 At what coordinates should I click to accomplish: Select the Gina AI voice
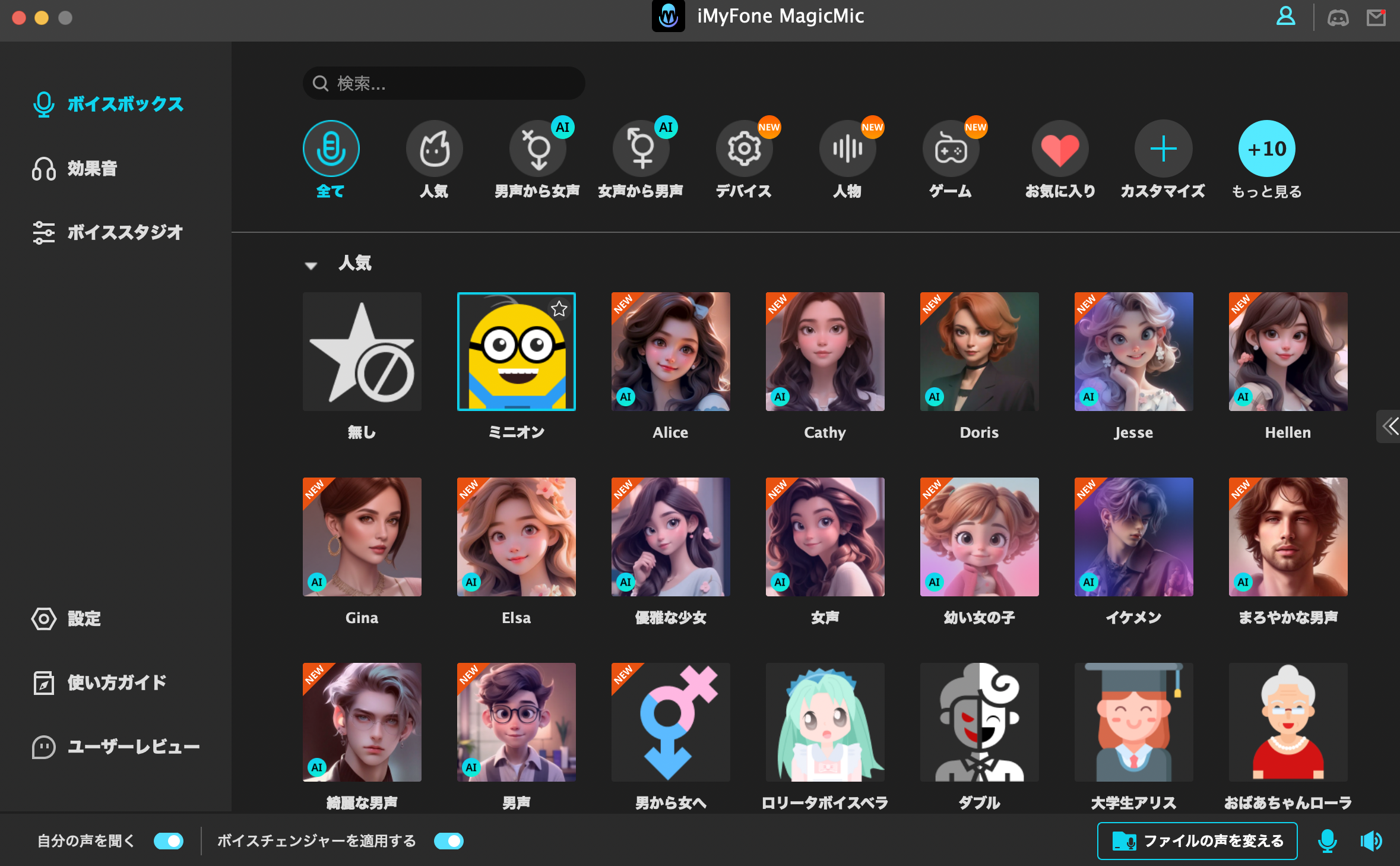[362, 537]
